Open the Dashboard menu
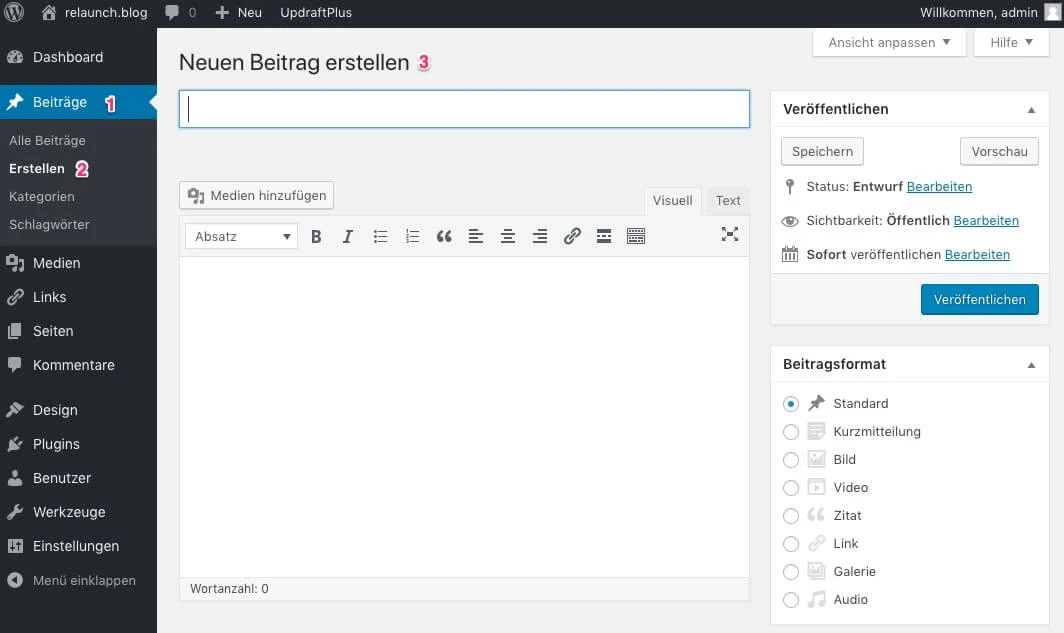The image size is (1064, 633). 78,57
